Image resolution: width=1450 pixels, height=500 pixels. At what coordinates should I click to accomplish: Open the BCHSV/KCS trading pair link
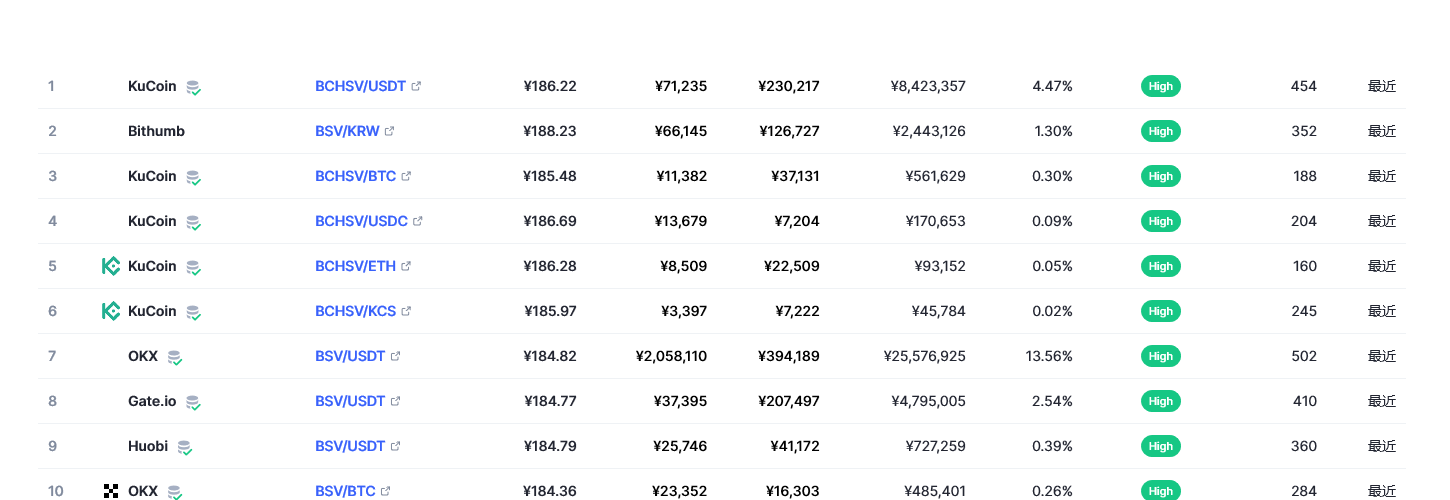(x=355, y=311)
